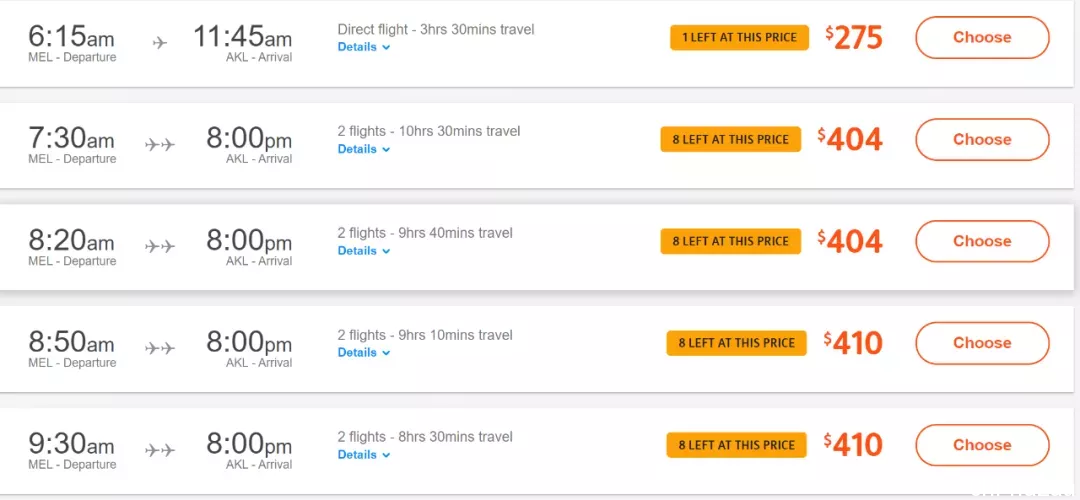
Task: Choose the 8:20am flight for $404
Action: (982, 241)
